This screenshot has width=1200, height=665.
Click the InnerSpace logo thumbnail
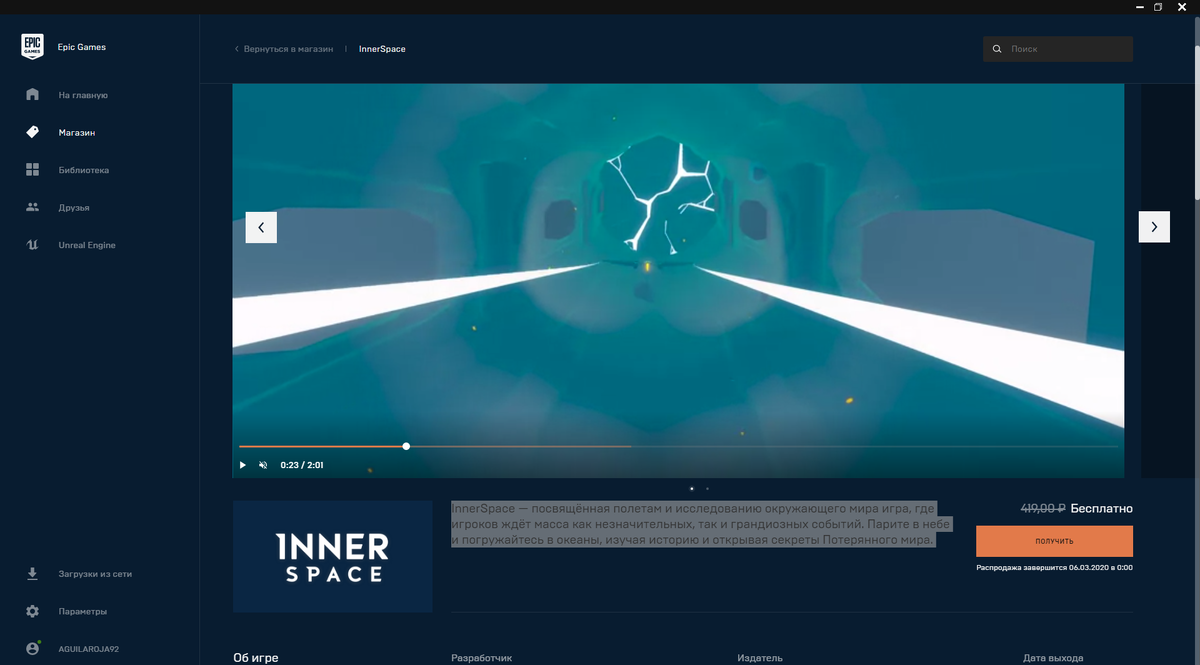tap(332, 557)
